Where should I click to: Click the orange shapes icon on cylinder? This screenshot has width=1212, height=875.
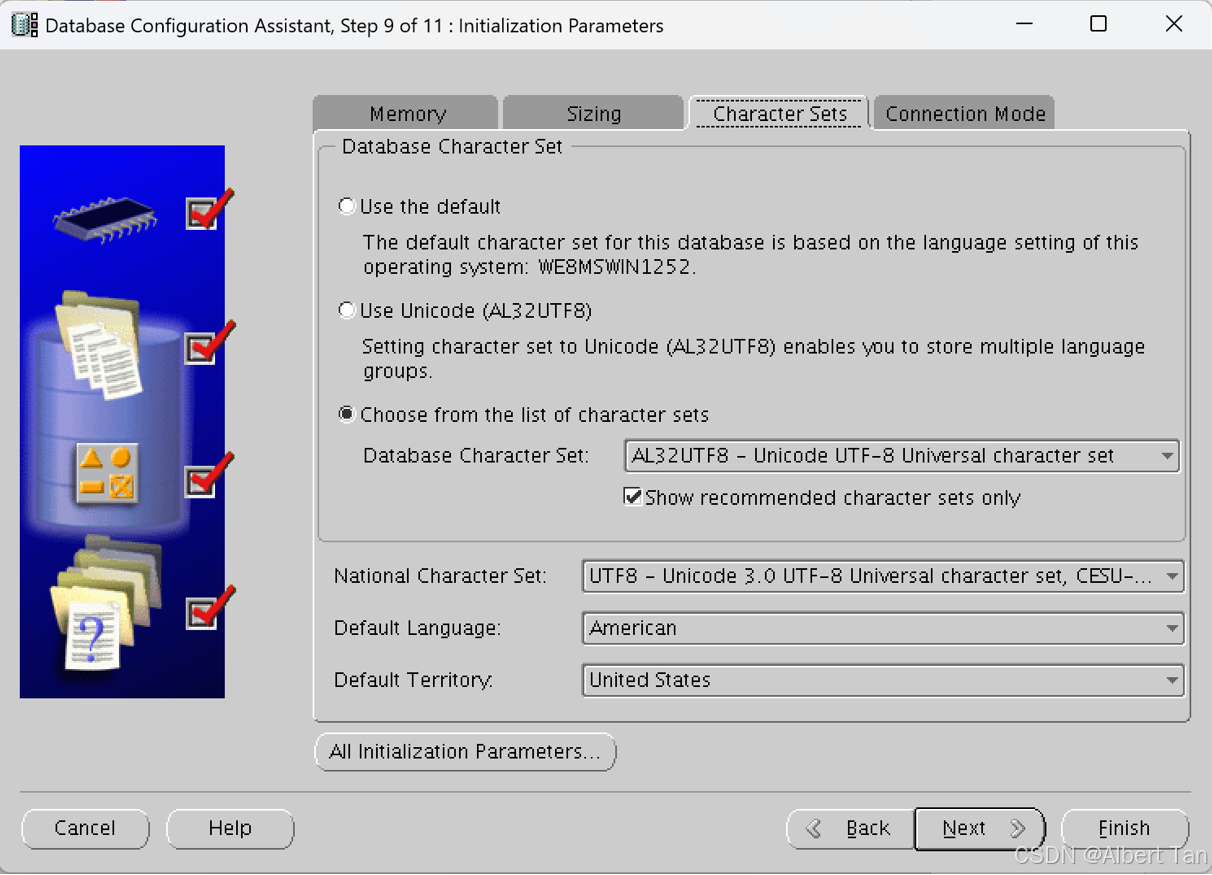[107, 474]
